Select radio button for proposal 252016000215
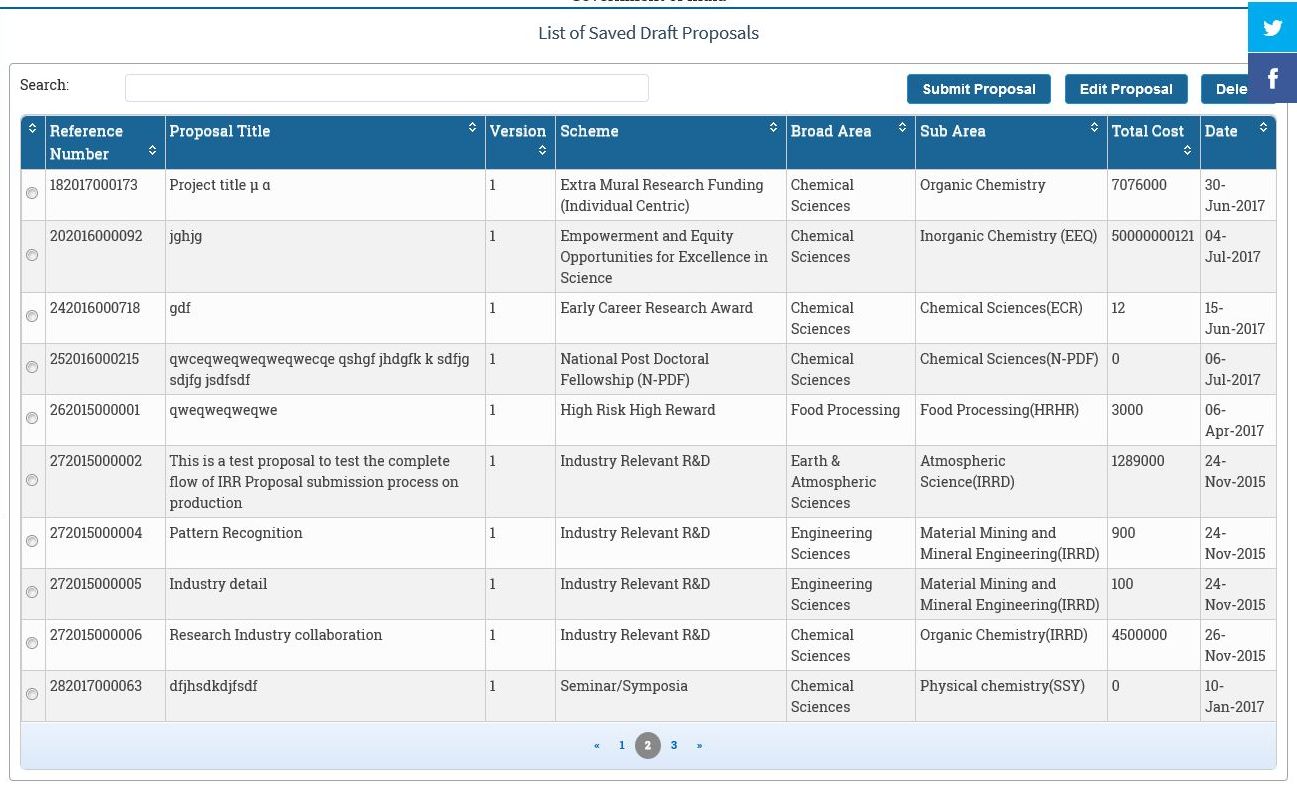 pyautogui.click(x=32, y=367)
